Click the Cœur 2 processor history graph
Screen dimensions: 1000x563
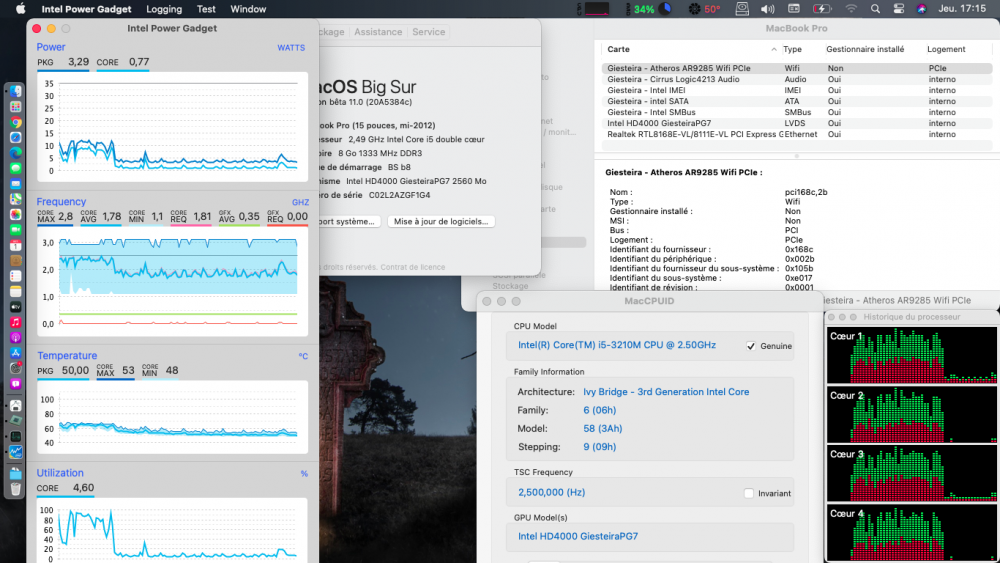tap(912, 414)
